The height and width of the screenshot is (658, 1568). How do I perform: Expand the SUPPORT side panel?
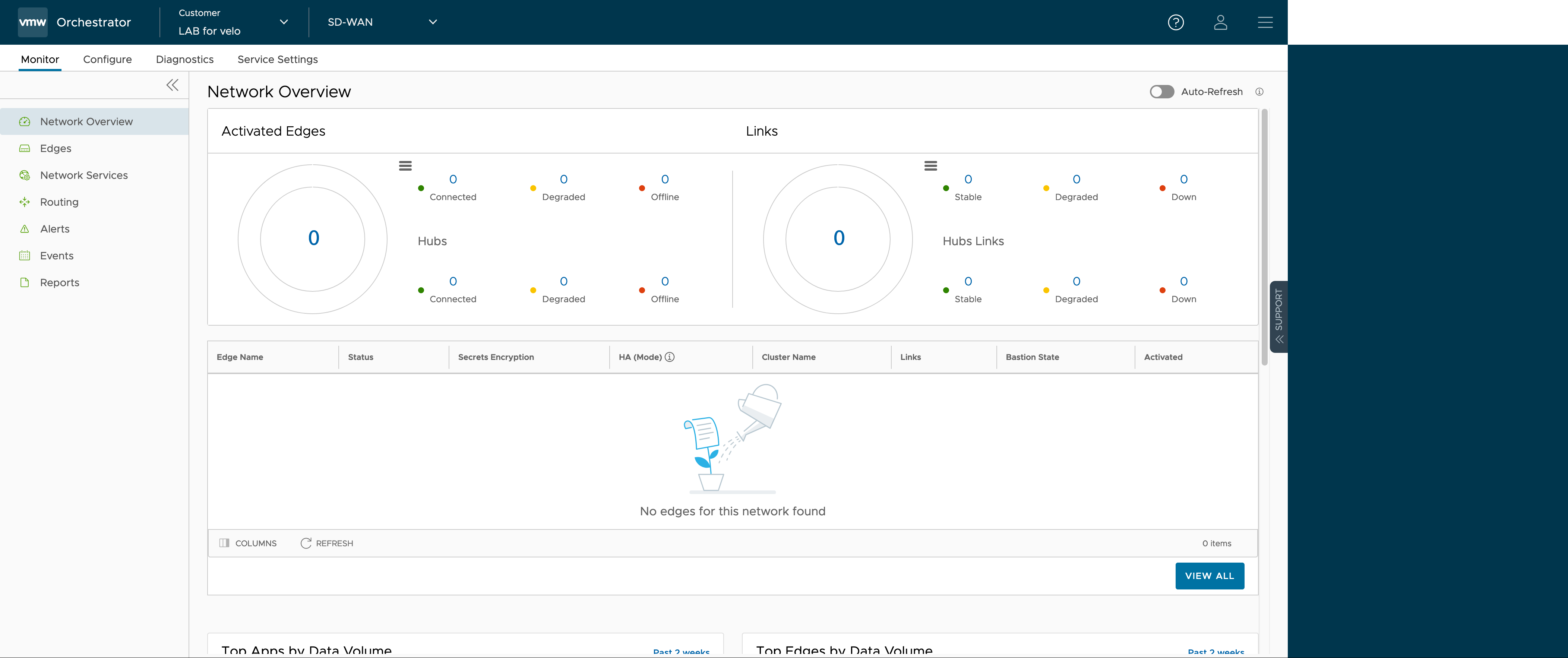pyautogui.click(x=1279, y=317)
